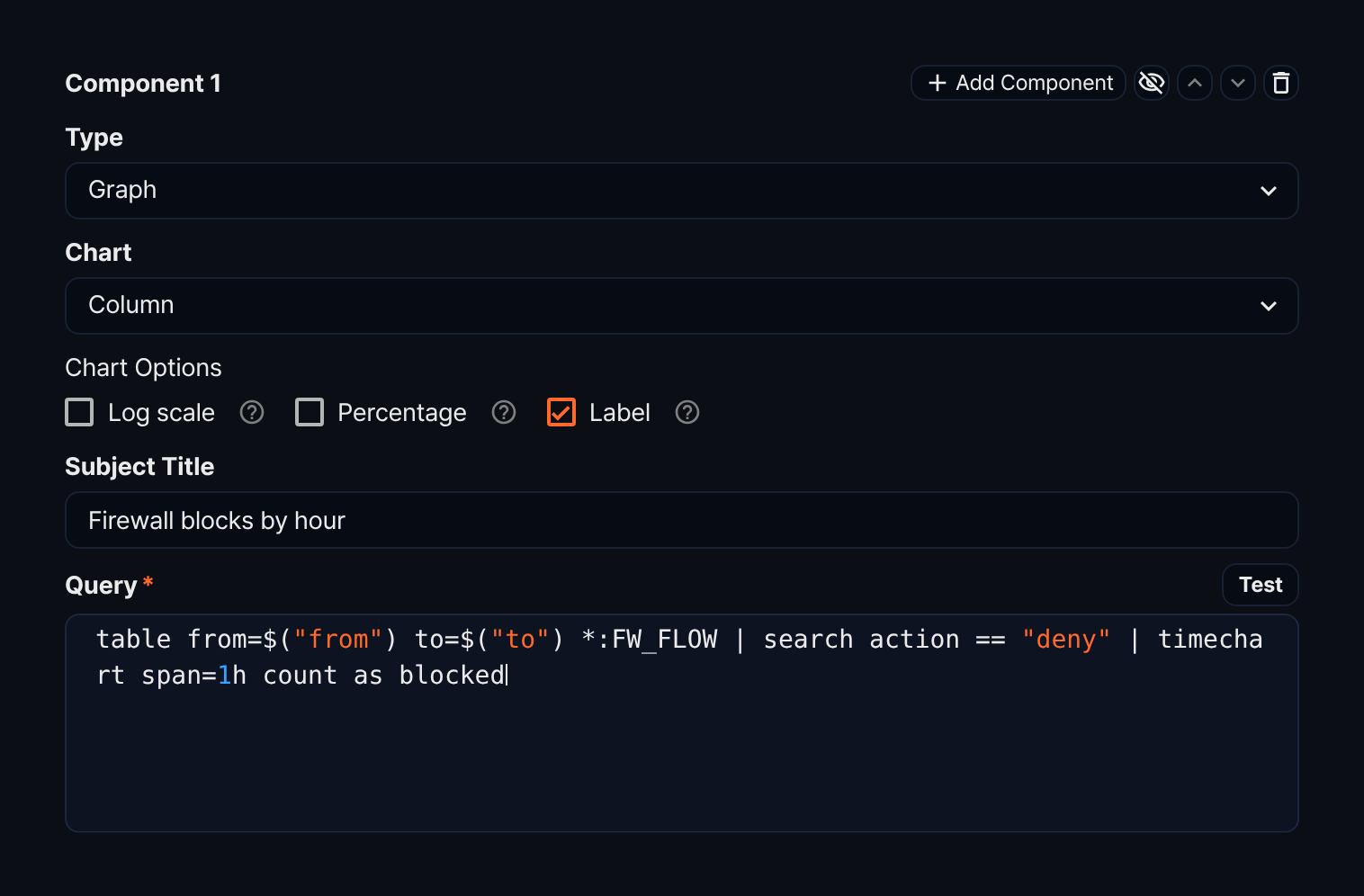1364x896 pixels.
Task: Click the Component 1 heading
Action: [143, 84]
